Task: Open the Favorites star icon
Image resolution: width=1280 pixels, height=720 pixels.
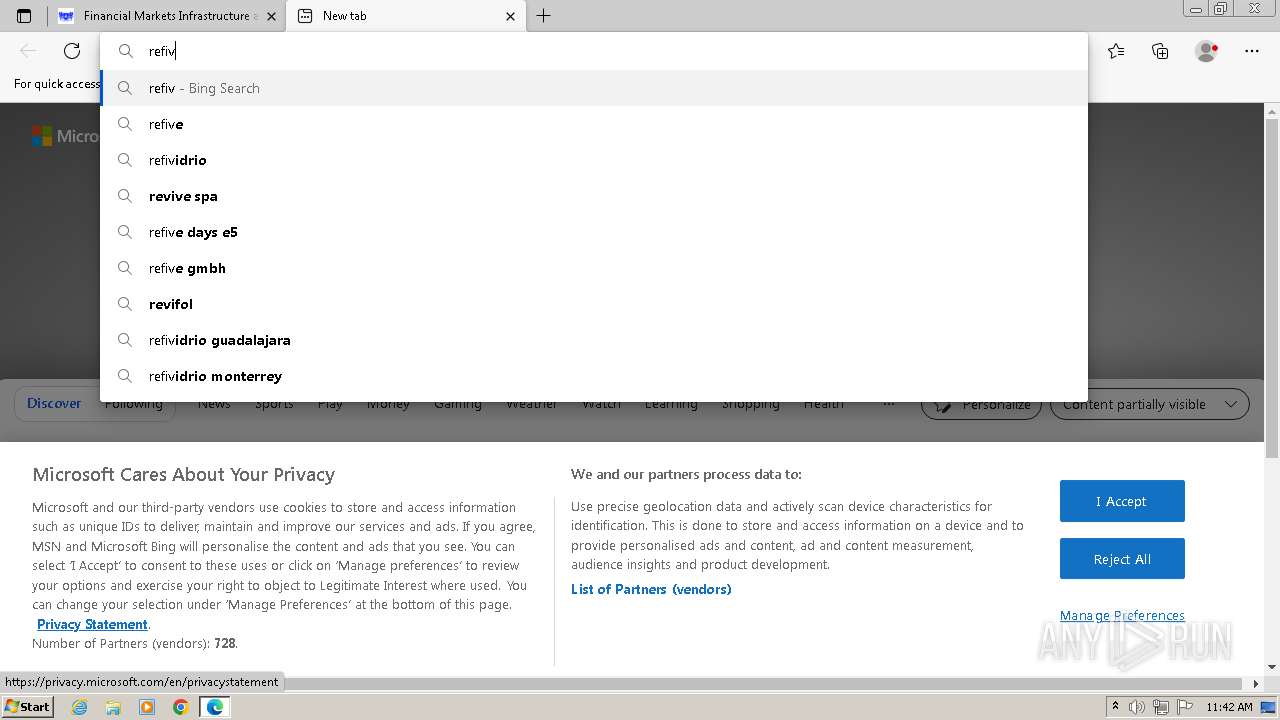Action: point(1116,51)
